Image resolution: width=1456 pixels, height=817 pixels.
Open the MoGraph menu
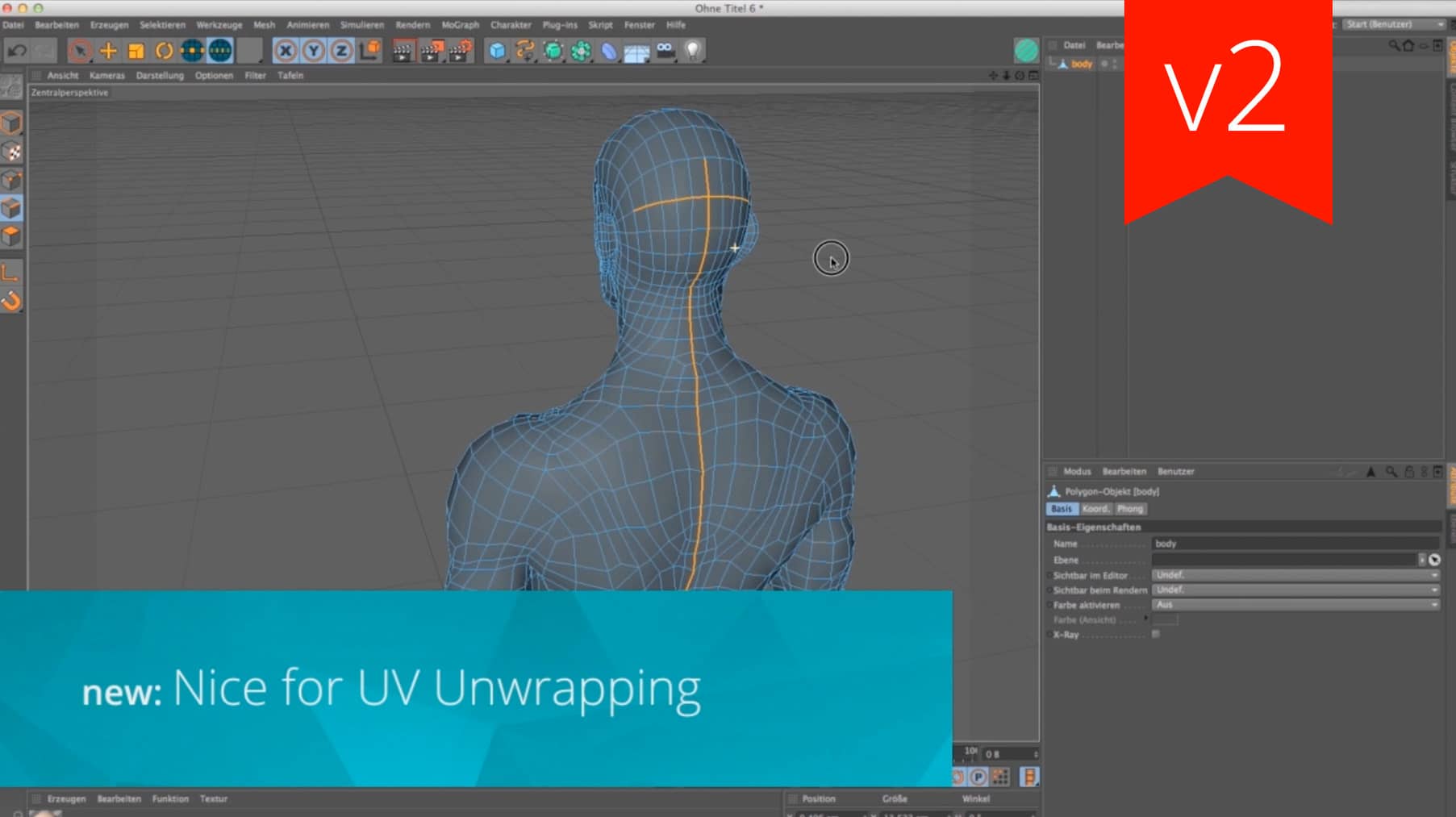pos(461,25)
